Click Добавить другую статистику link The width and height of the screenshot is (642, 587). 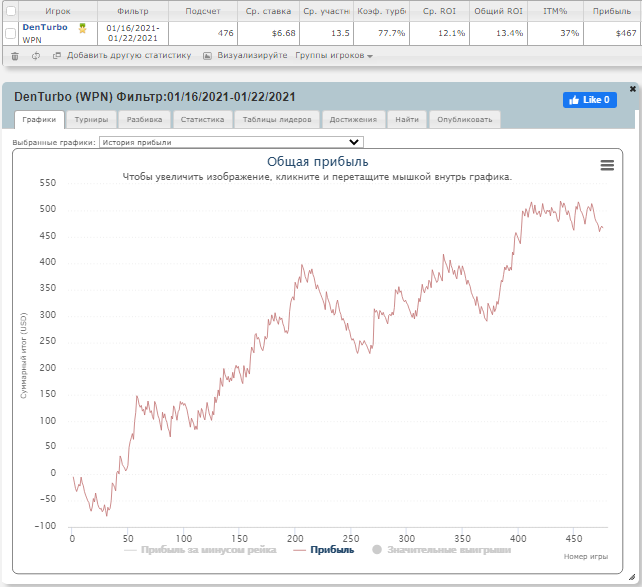coord(129,55)
